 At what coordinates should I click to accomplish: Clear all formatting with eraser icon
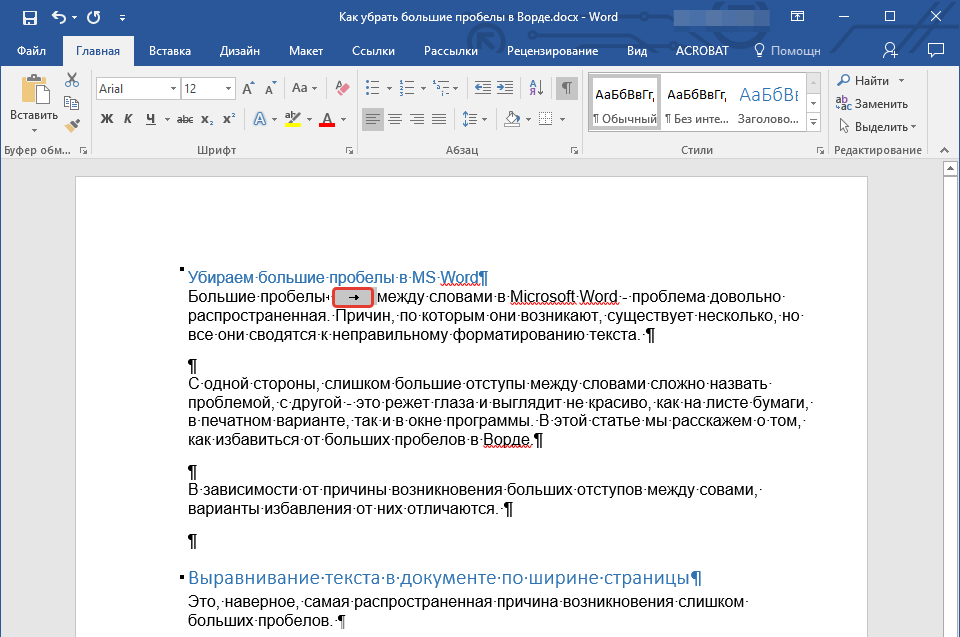[x=343, y=88]
